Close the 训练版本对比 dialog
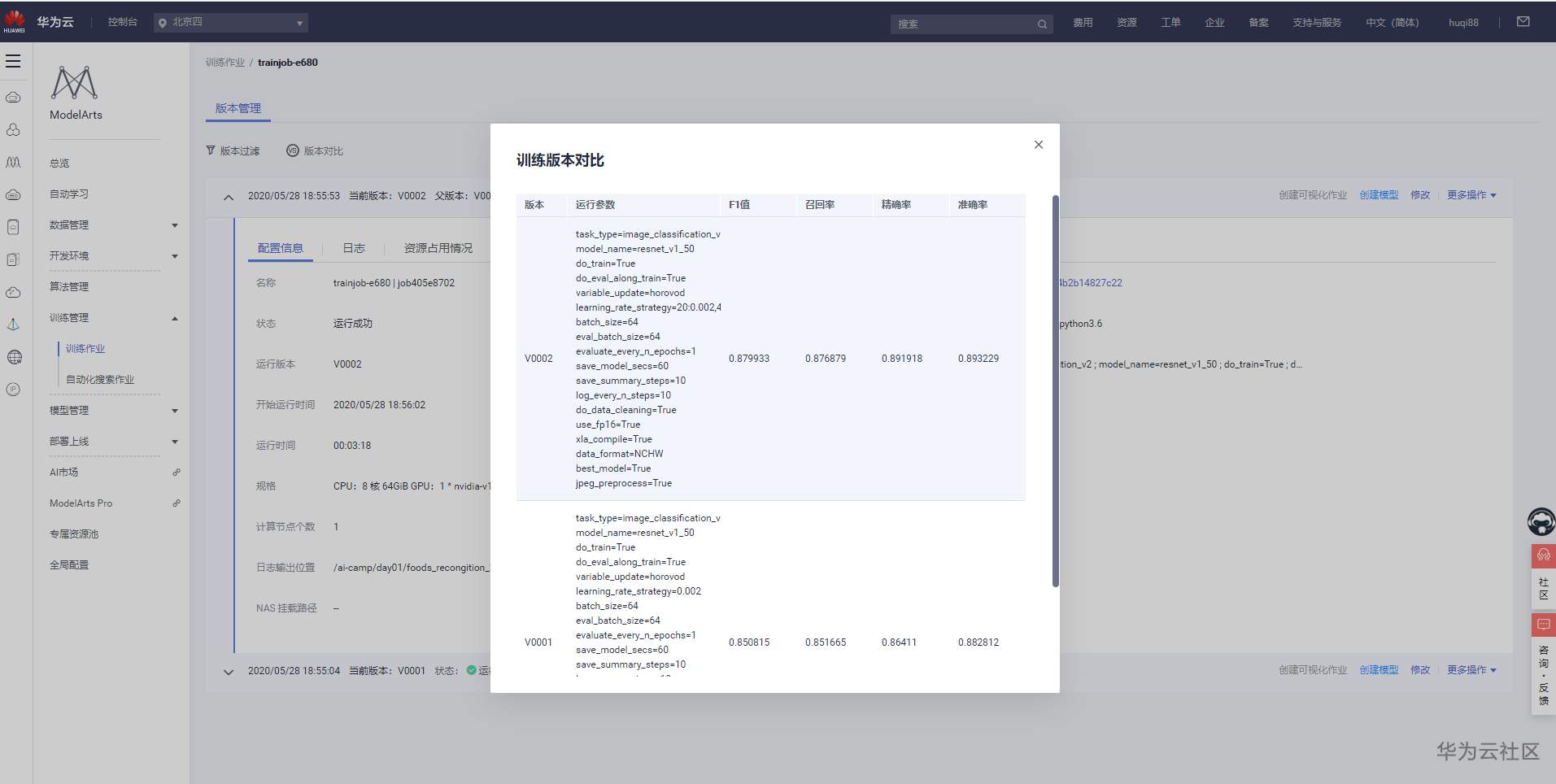1556x784 pixels. pyautogui.click(x=1038, y=145)
